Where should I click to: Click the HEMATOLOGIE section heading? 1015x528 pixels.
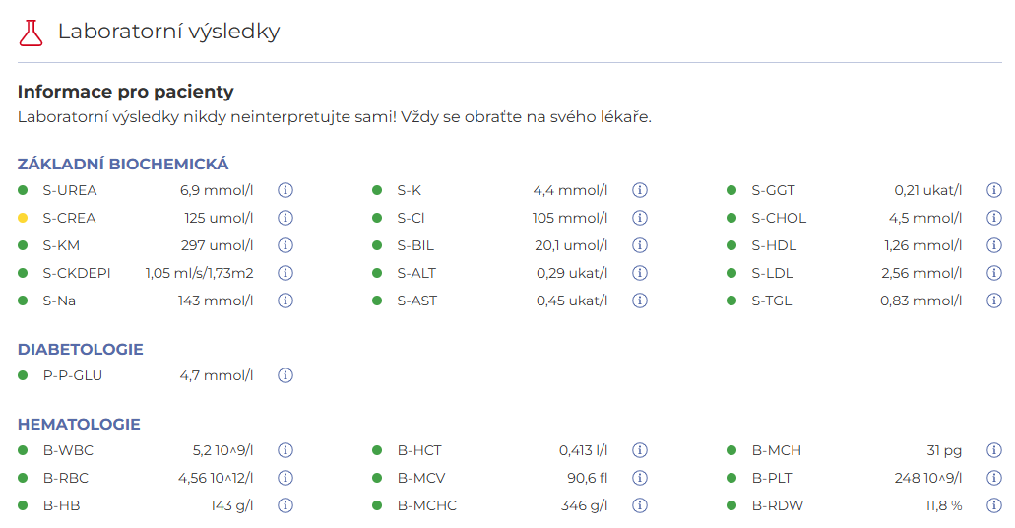pos(79,424)
